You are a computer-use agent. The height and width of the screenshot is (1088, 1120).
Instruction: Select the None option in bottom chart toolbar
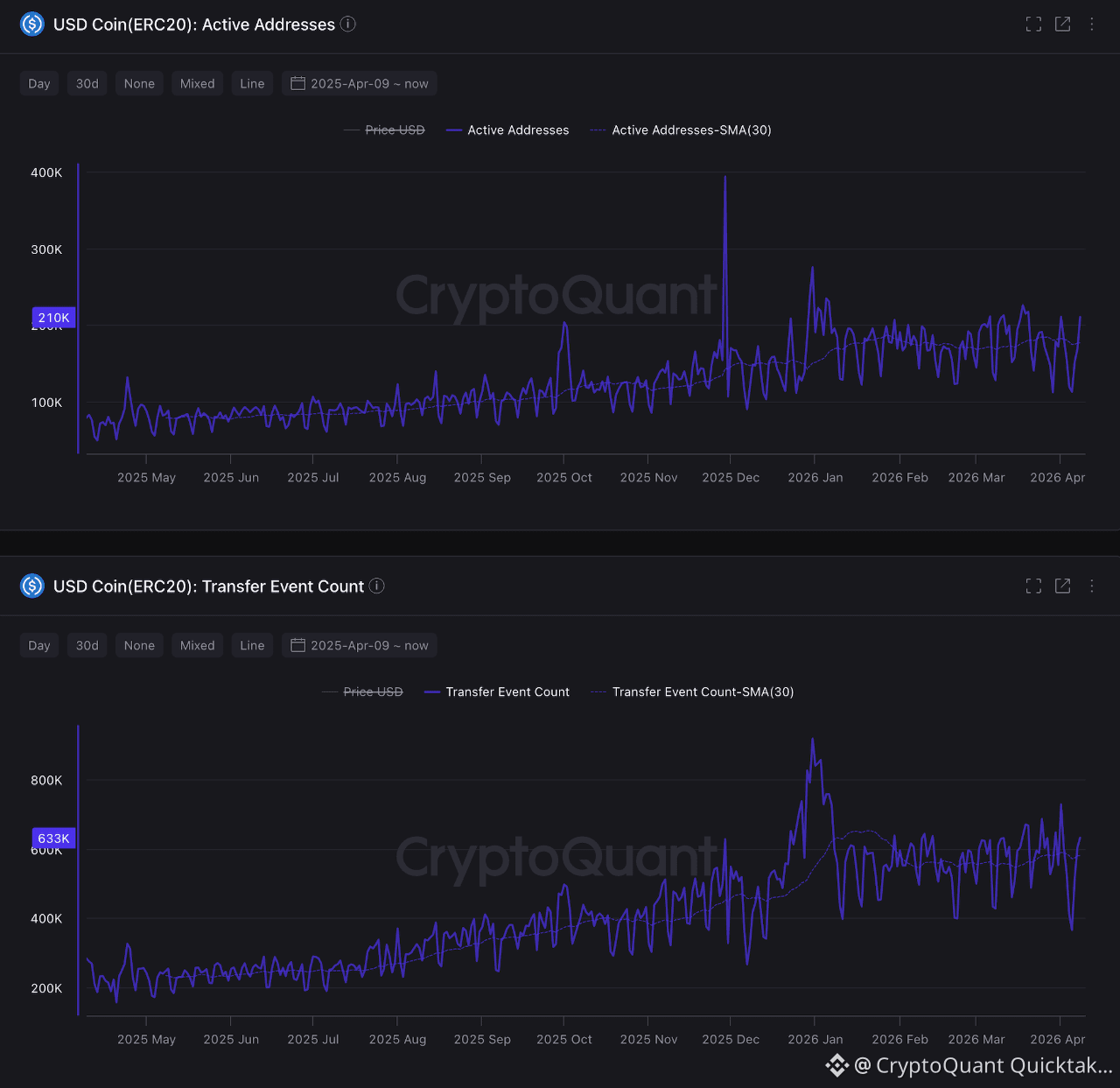(139, 646)
